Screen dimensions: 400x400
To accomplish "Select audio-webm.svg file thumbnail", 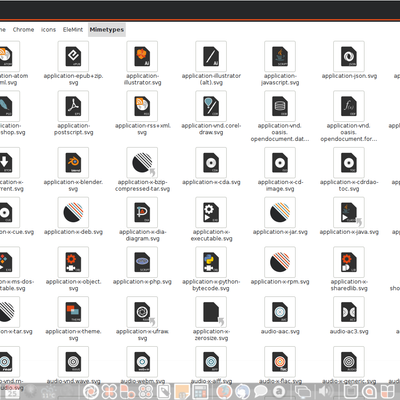I will (142, 362).
